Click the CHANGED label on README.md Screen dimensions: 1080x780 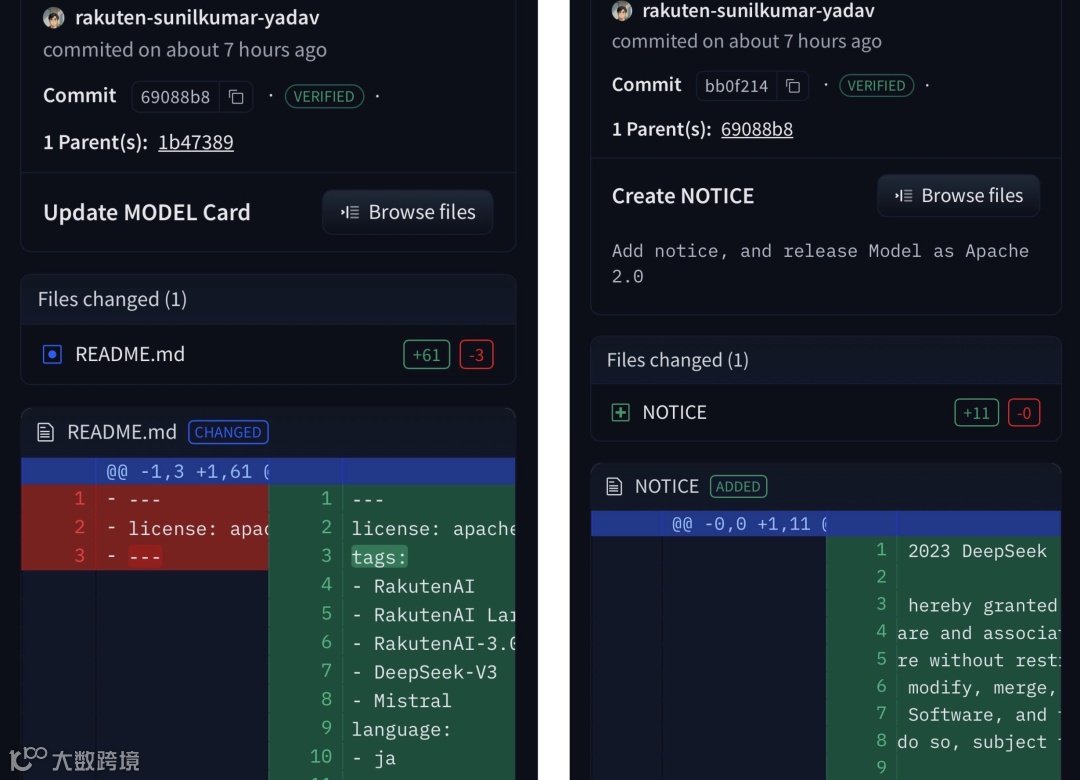click(228, 432)
